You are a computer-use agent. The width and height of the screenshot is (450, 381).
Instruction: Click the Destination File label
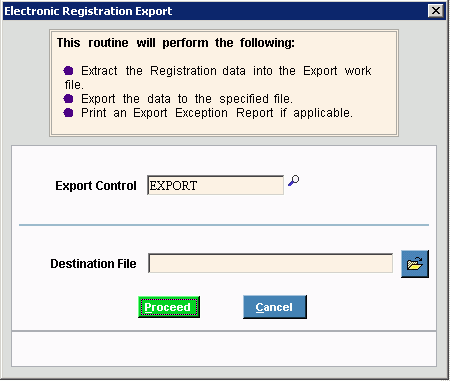pyautogui.click(x=93, y=264)
